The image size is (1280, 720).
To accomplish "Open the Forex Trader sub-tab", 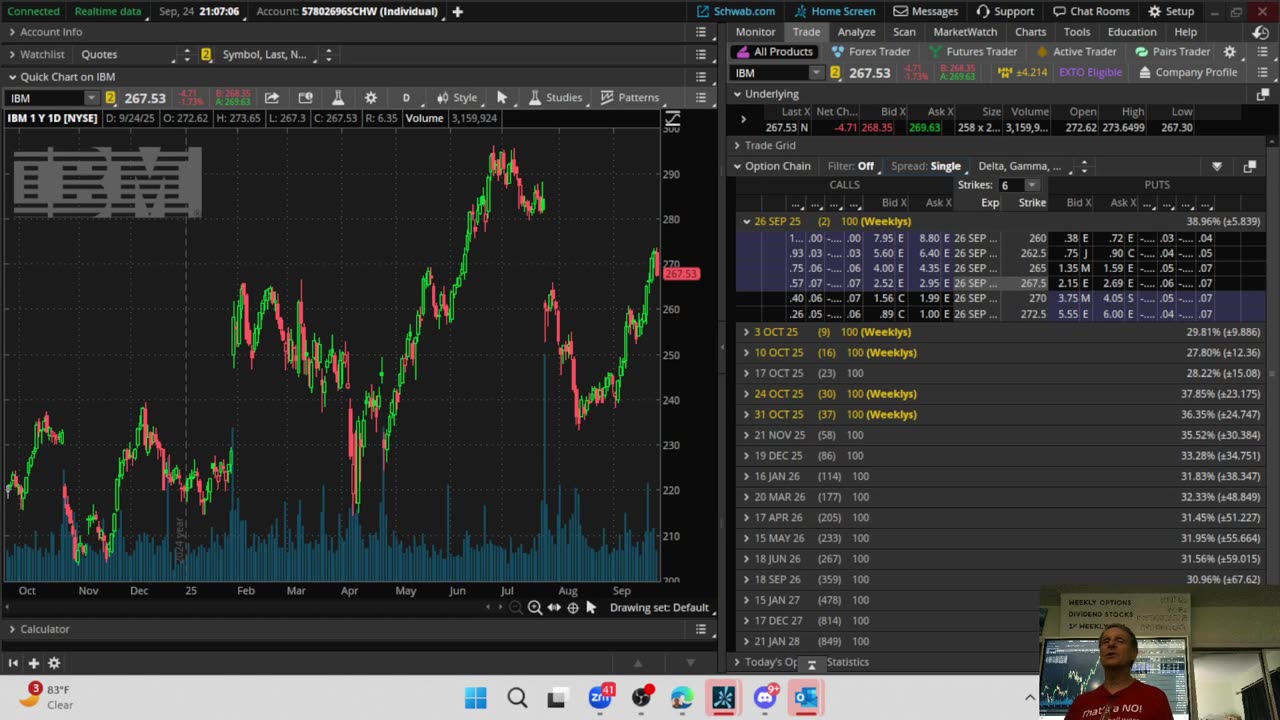I will click(x=871, y=52).
